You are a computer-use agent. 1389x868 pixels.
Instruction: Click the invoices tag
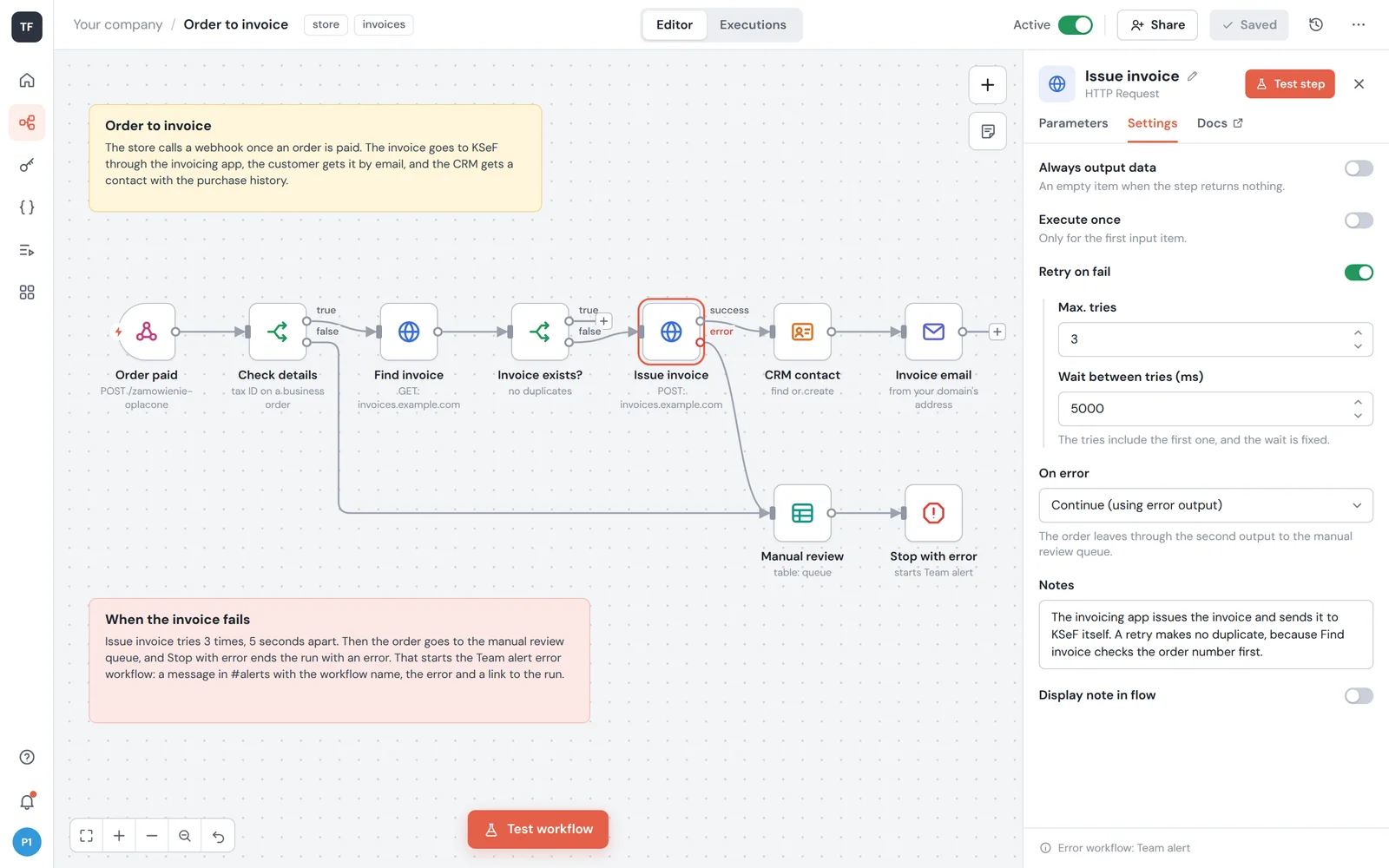384,24
